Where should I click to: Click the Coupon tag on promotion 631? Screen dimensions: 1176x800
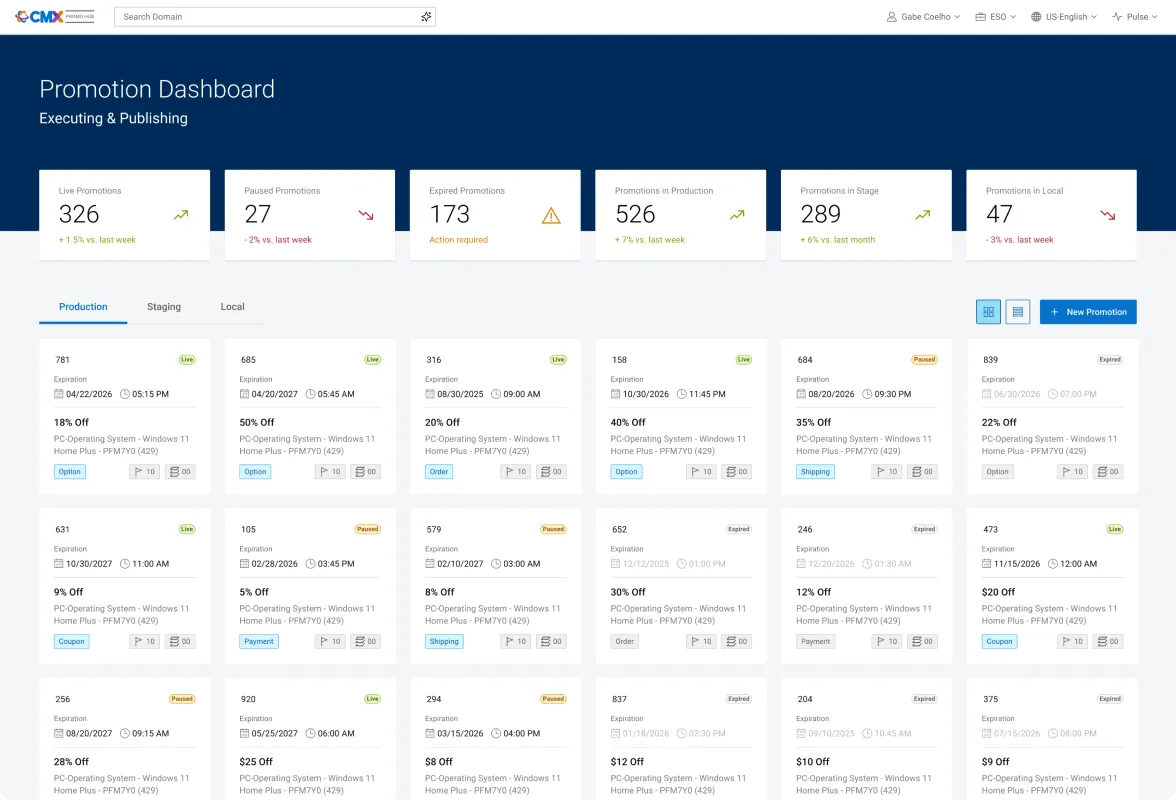(x=71, y=641)
